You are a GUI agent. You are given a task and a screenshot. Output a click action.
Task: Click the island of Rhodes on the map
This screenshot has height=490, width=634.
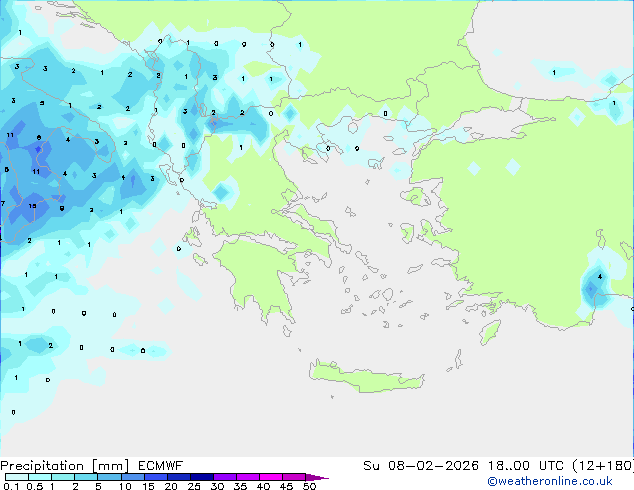pos(490,332)
